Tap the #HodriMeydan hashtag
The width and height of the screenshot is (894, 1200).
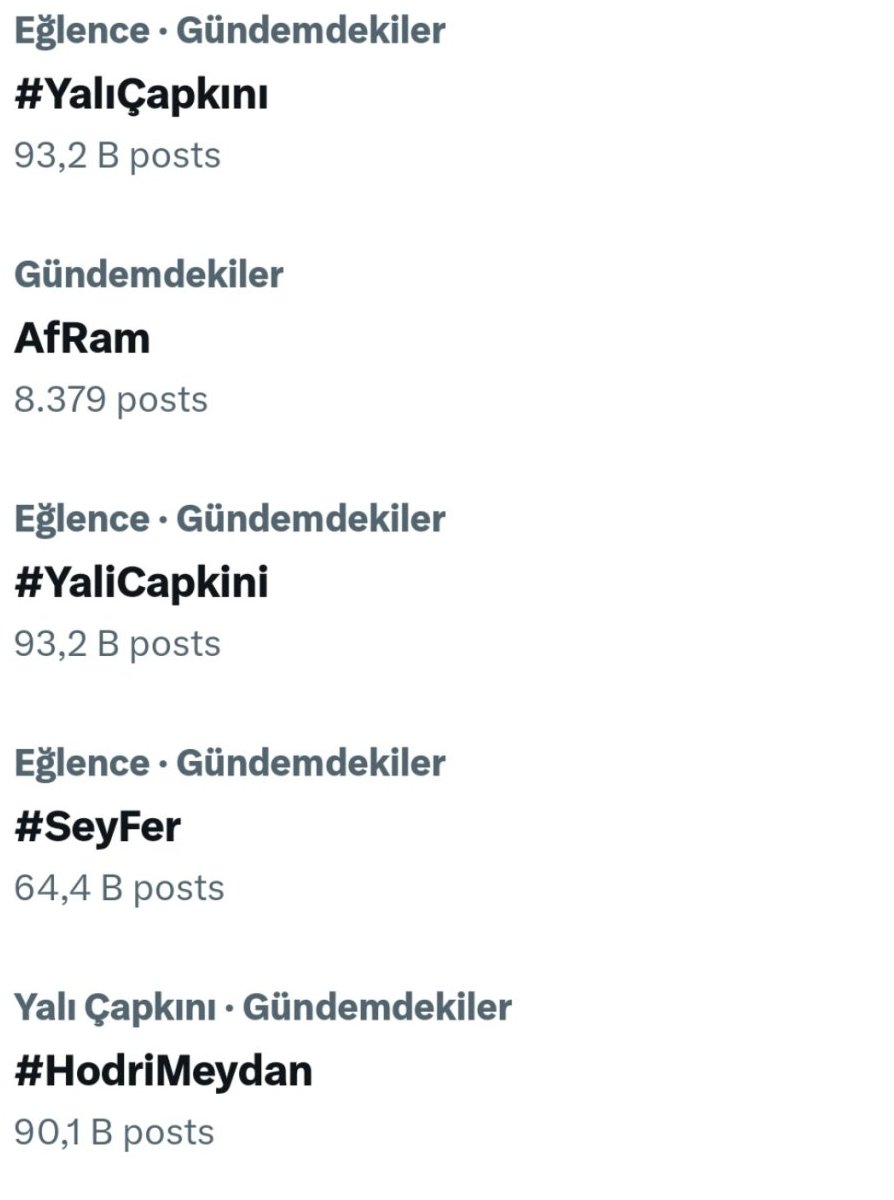pyautogui.click(x=163, y=1071)
